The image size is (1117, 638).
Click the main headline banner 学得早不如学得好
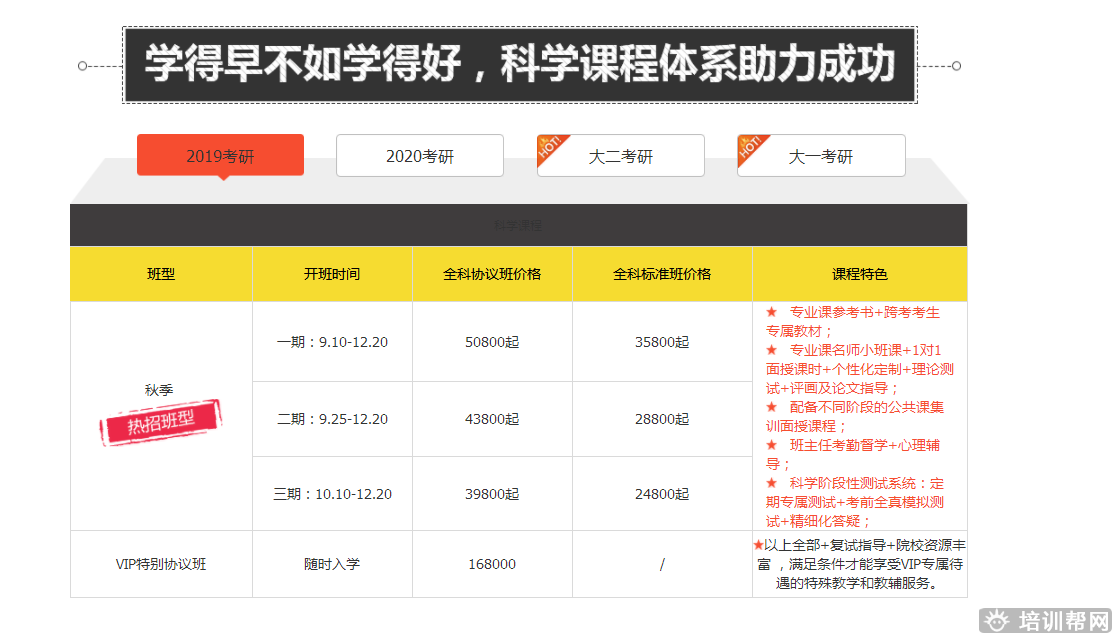coord(518,66)
